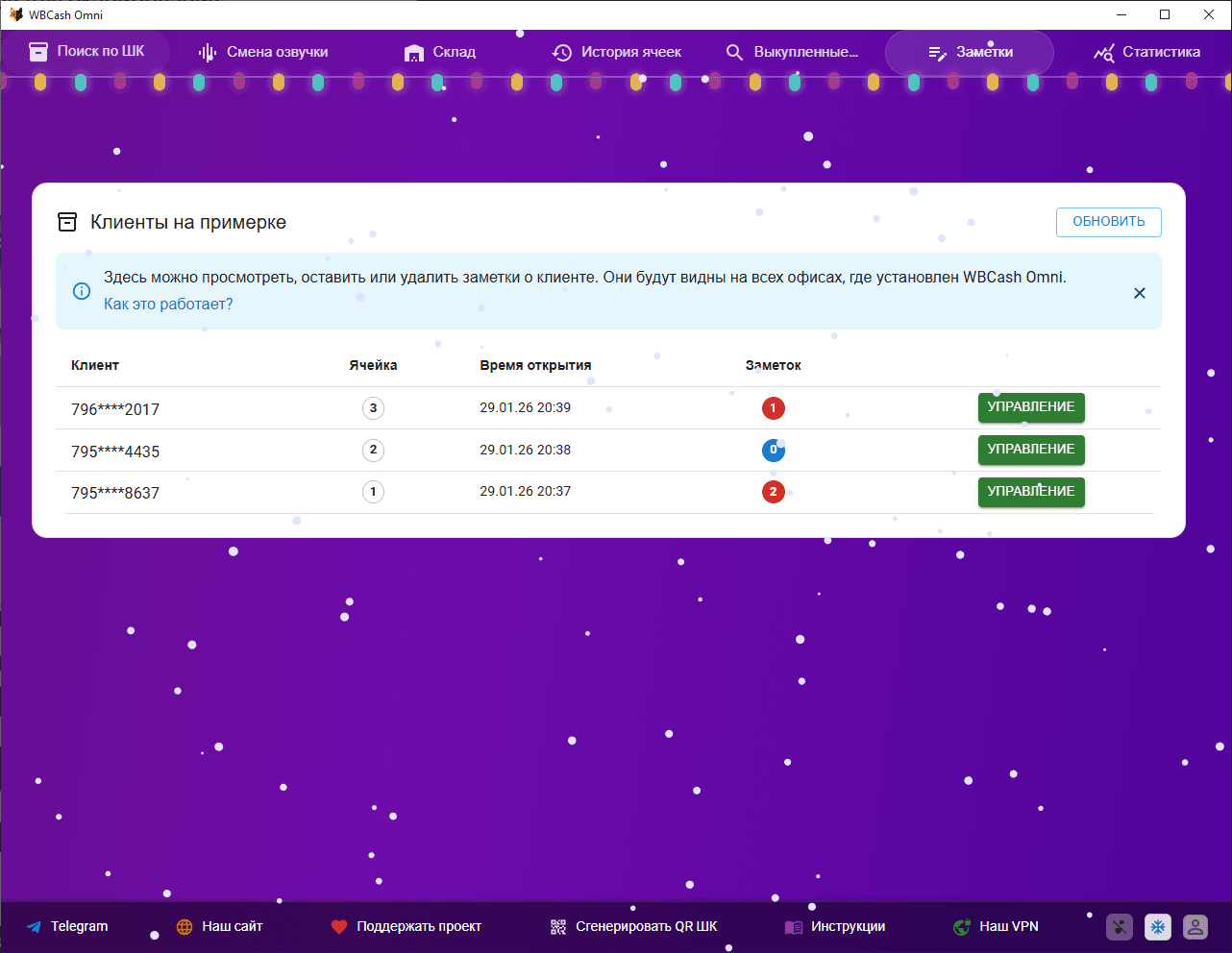Click blue notes badge showing 0

click(773, 450)
